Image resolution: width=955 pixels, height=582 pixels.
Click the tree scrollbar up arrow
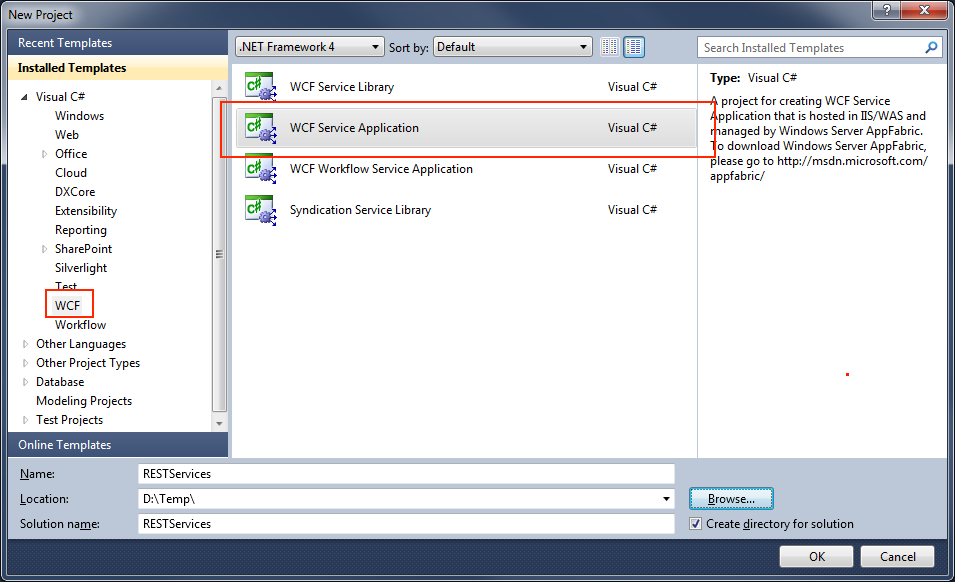(x=219, y=89)
